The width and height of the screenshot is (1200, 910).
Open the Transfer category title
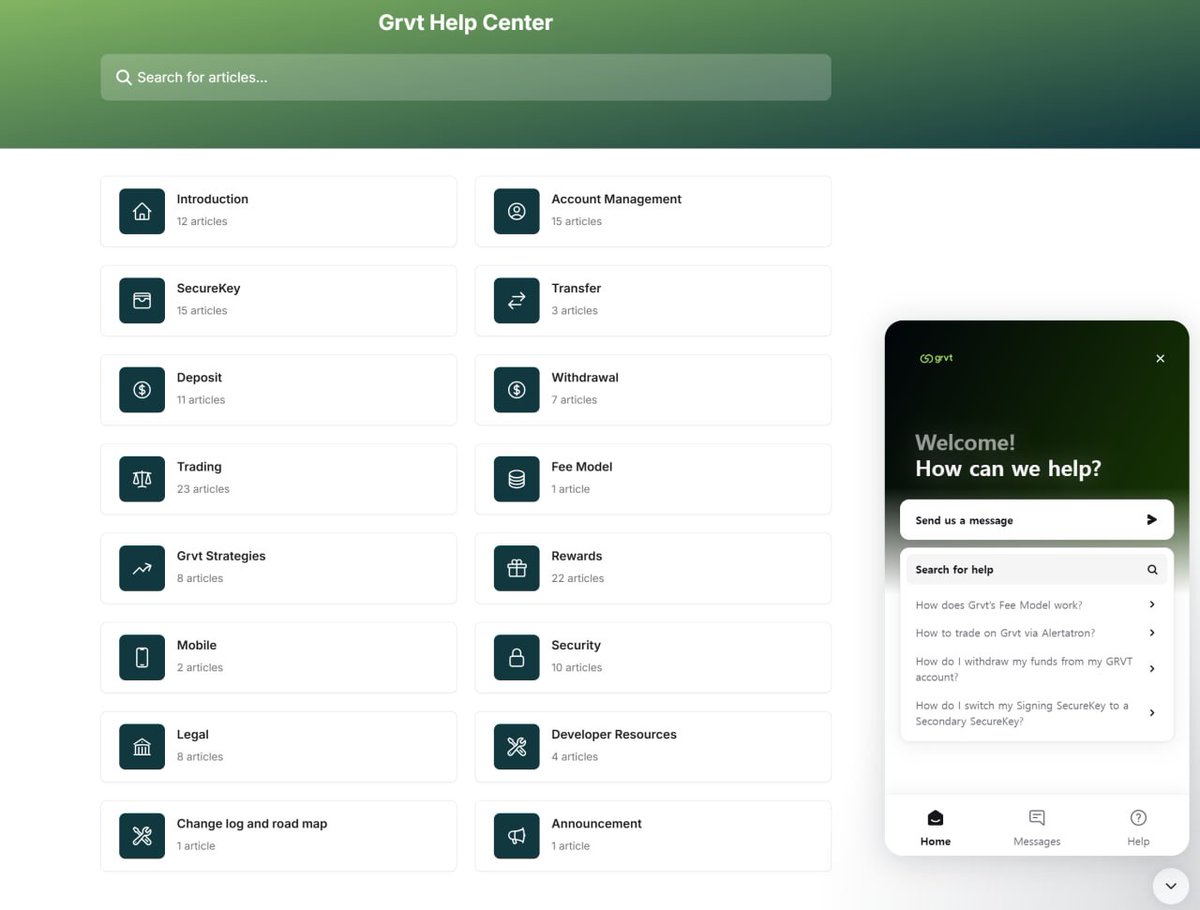576,288
